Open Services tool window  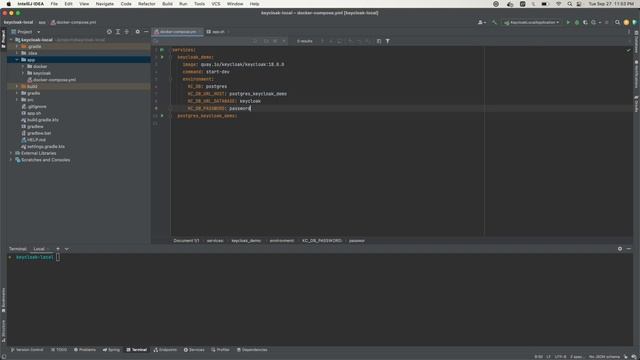(194, 350)
